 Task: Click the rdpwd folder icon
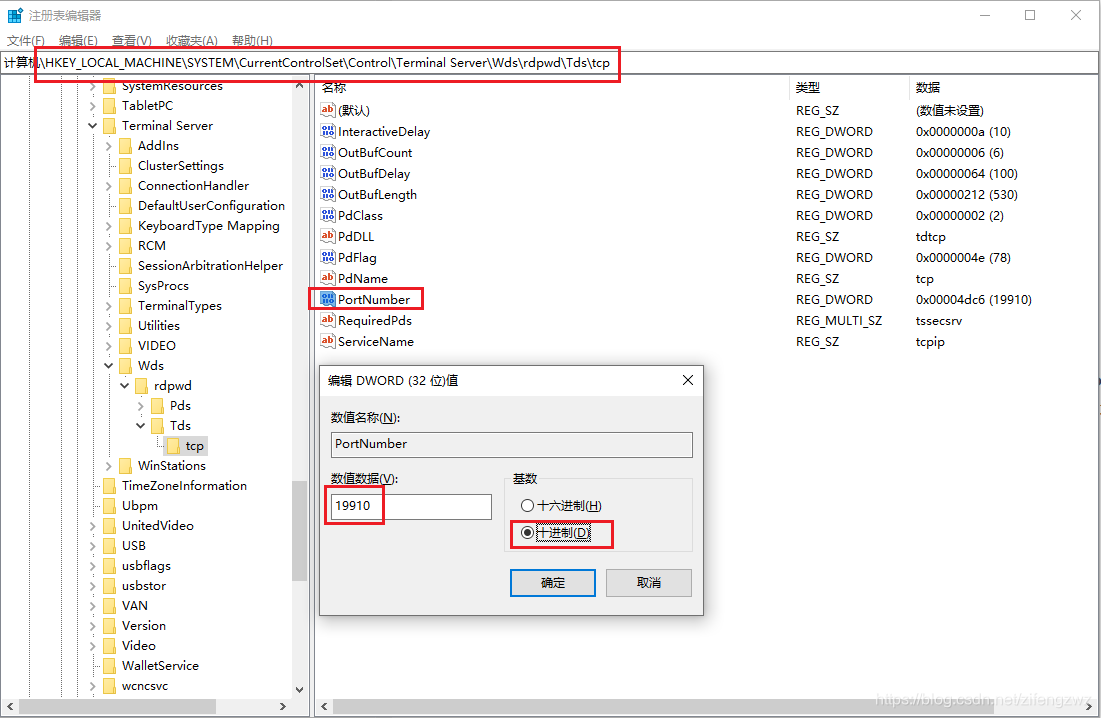(141, 386)
